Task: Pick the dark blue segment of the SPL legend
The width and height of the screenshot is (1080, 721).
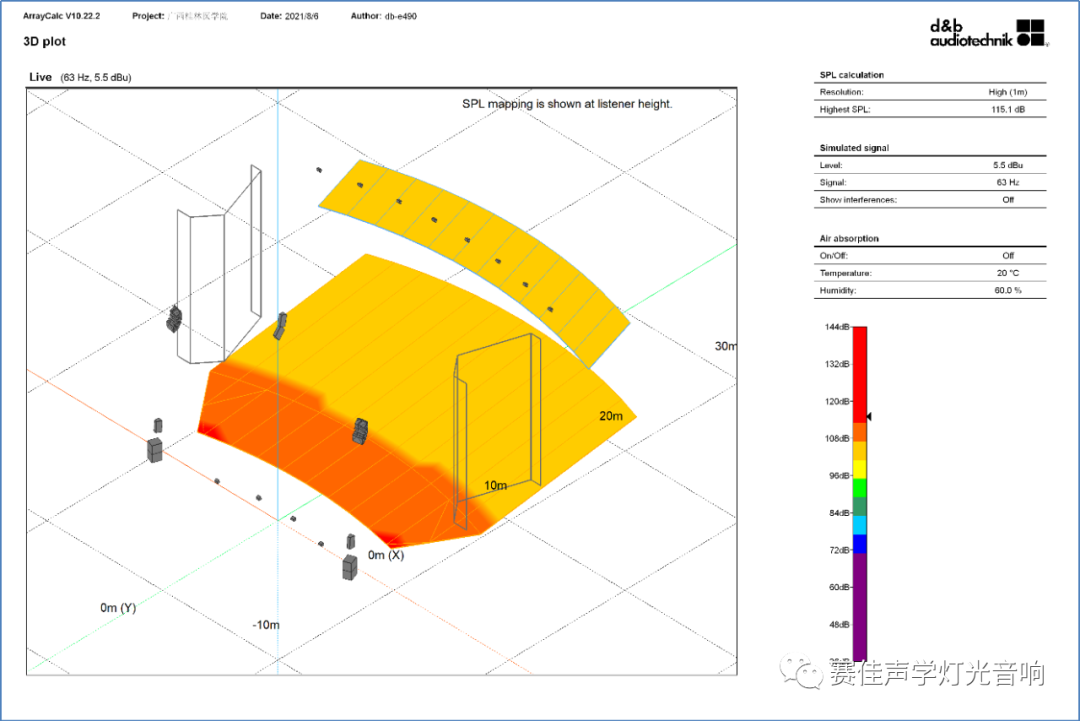Action: click(x=860, y=544)
